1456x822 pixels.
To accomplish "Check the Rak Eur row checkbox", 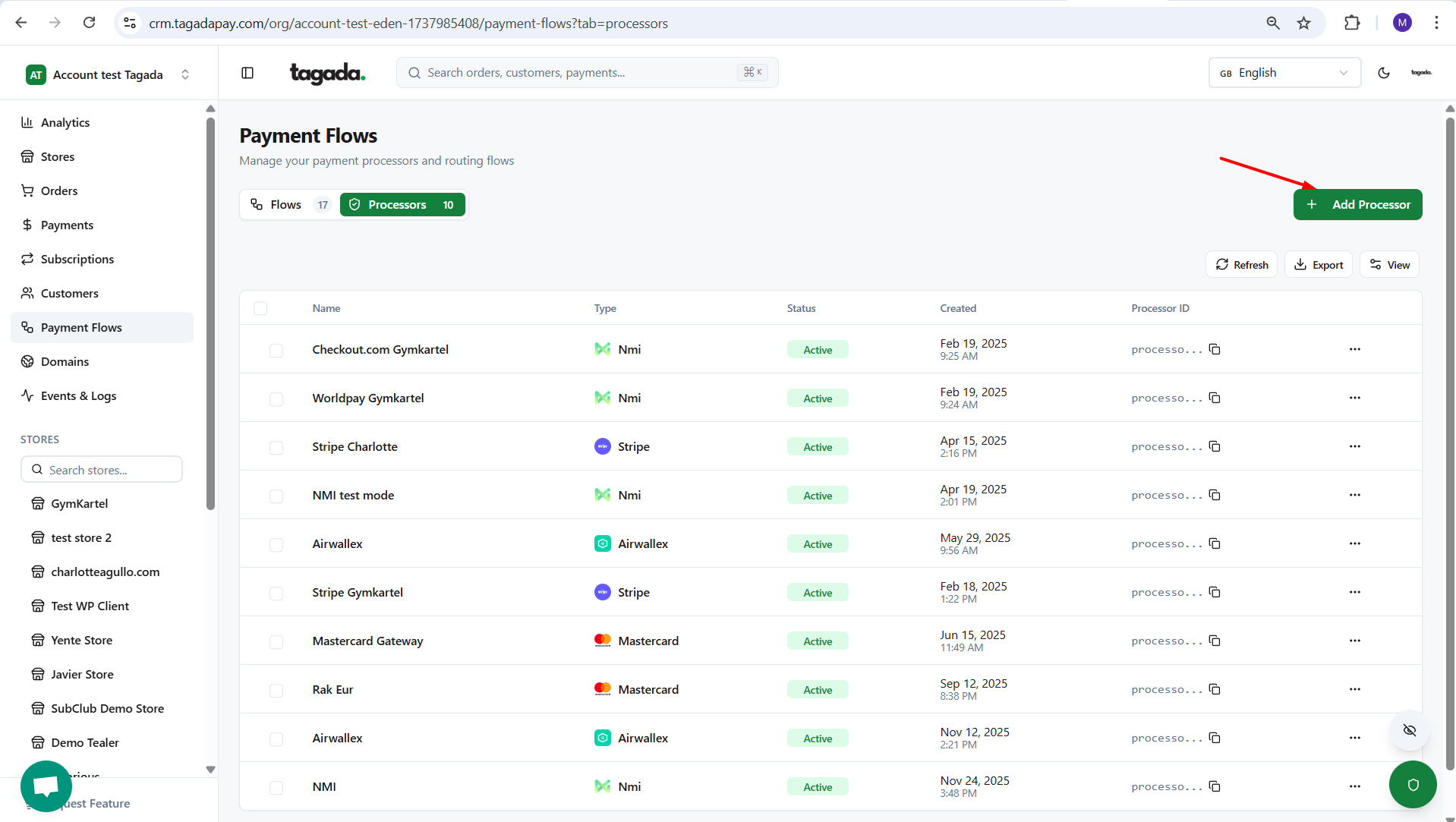I will coord(276,690).
